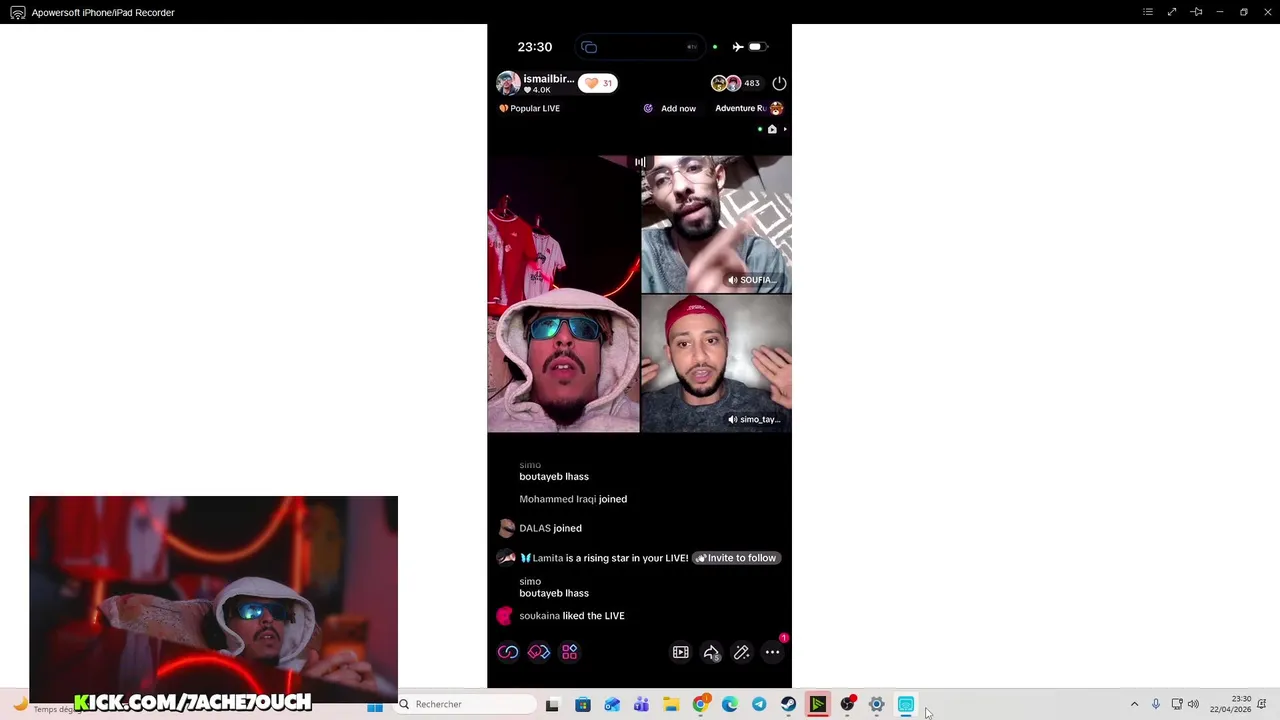This screenshot has height=720, width=1280.
Task: Click the microphone tray icon
Action: coord(1156,704)
